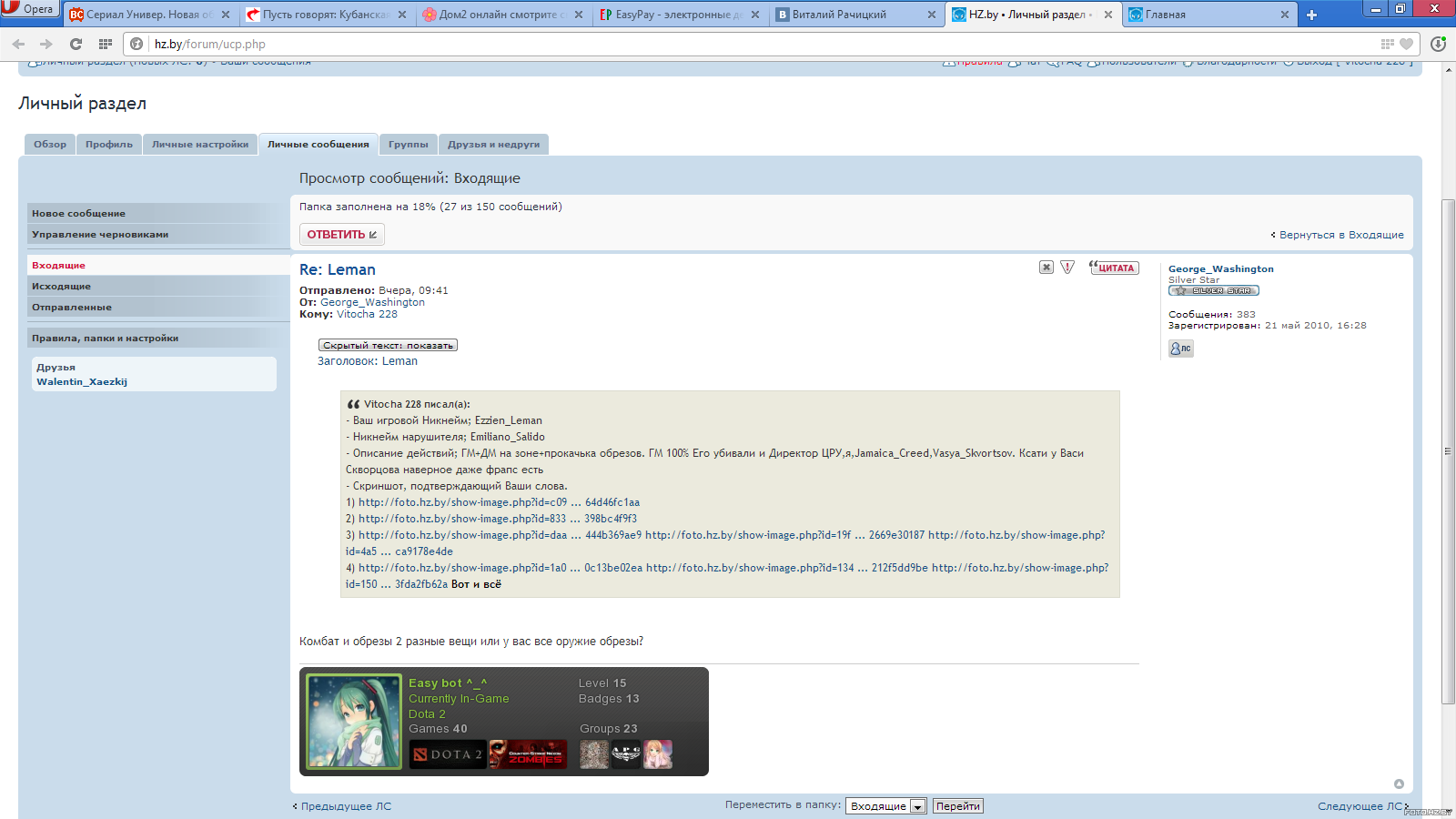Click Новое сообщение in the sidebar
Viewport: 1456px width, 819px height.
(x=158, y=213)
